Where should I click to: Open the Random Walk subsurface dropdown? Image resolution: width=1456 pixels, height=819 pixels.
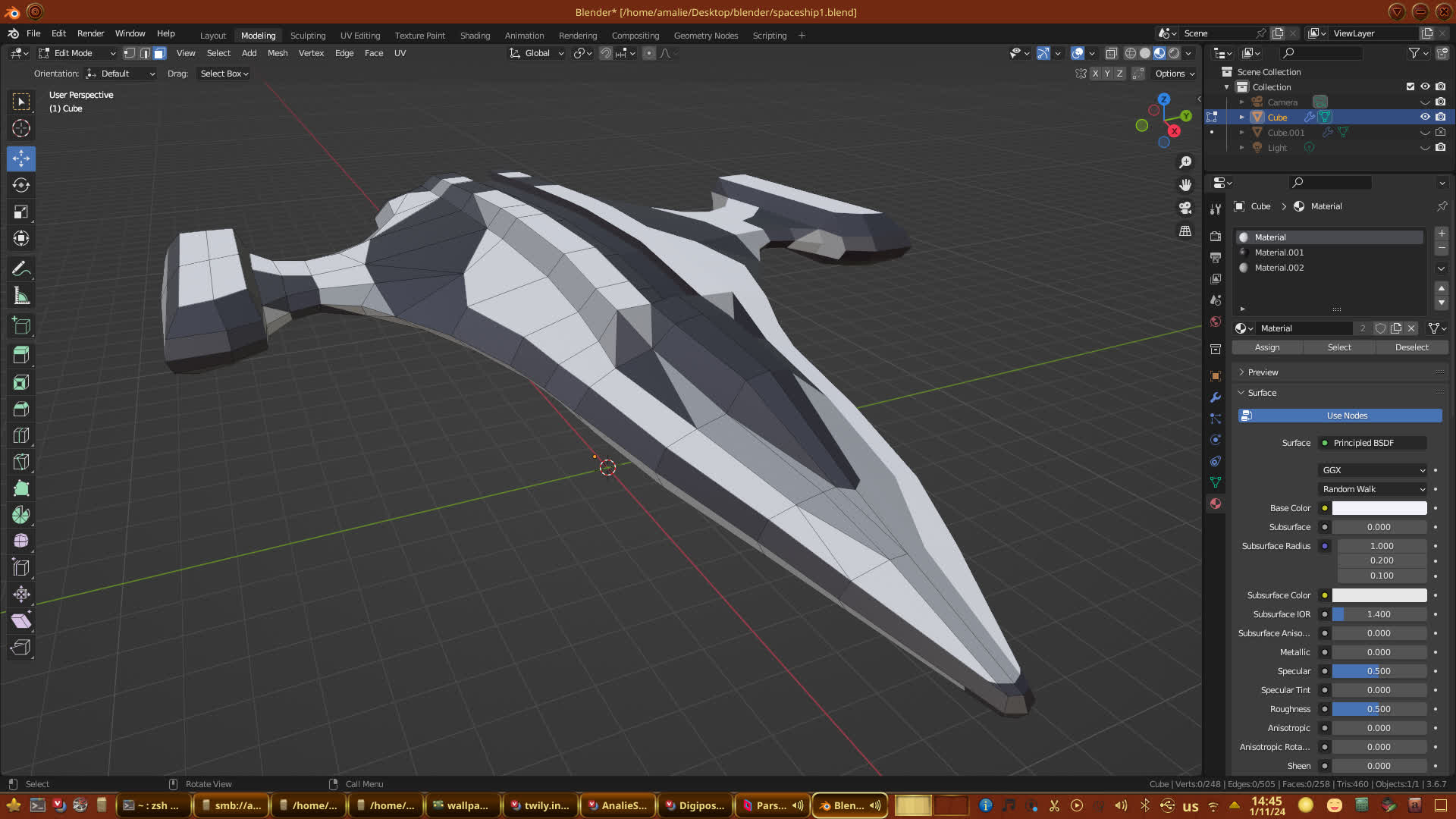(1373, 489)
